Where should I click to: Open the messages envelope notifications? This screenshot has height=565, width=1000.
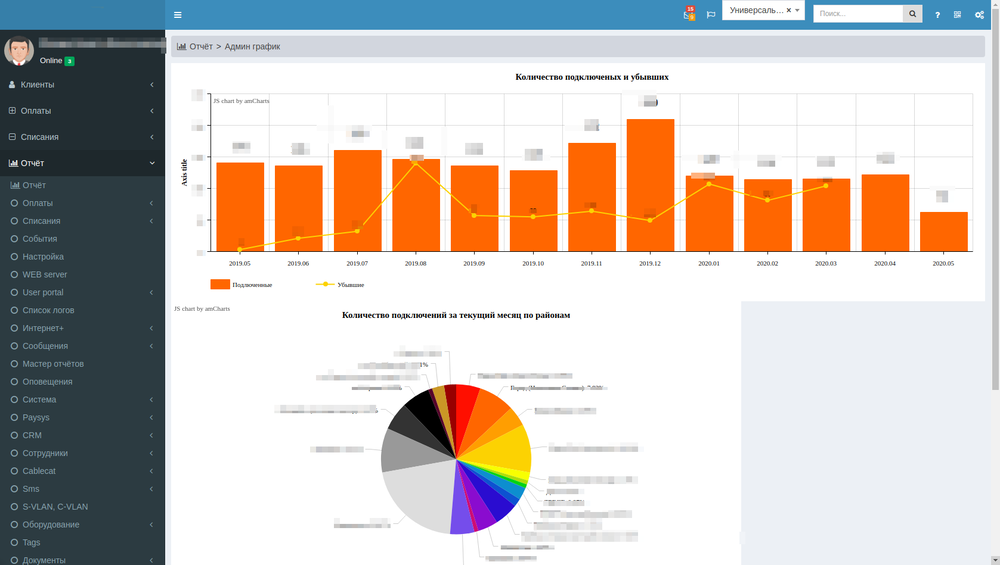click(x=688, y=15)
